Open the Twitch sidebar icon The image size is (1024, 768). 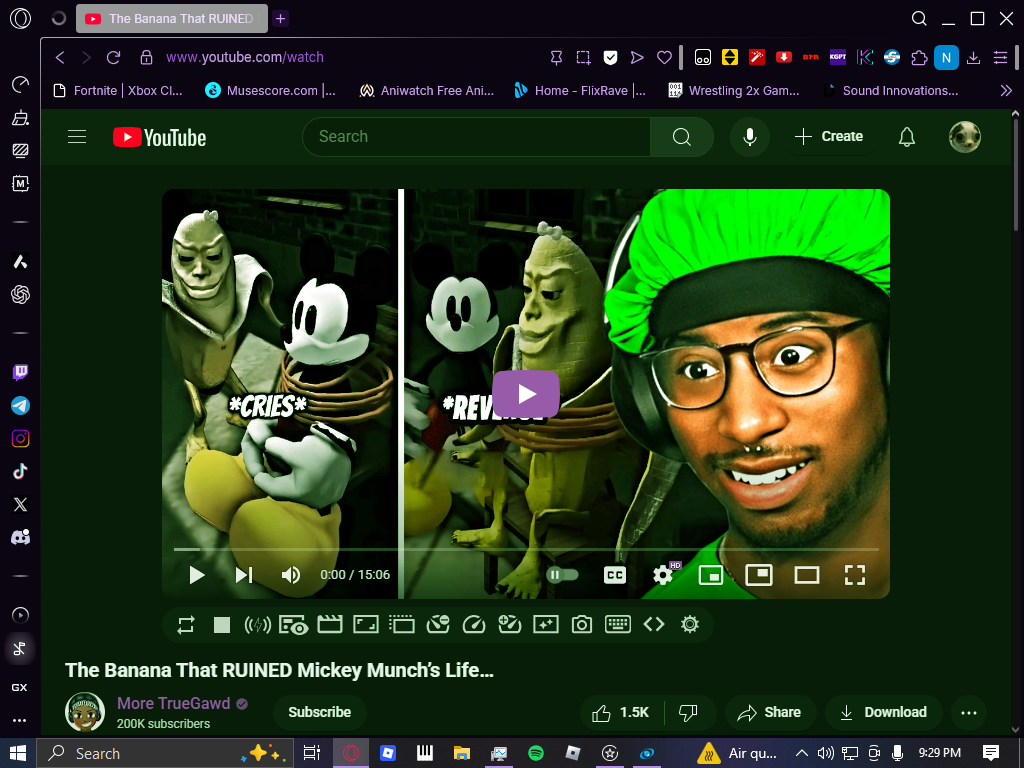coord(20,372)
